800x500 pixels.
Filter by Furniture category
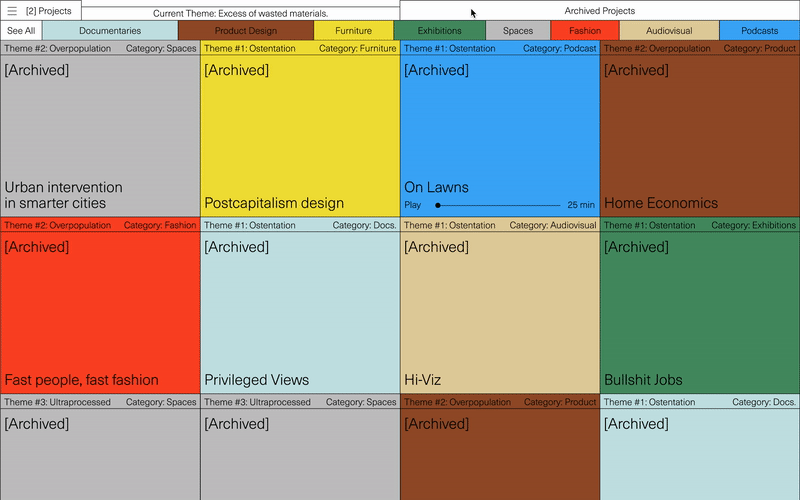tap(353, 31)
